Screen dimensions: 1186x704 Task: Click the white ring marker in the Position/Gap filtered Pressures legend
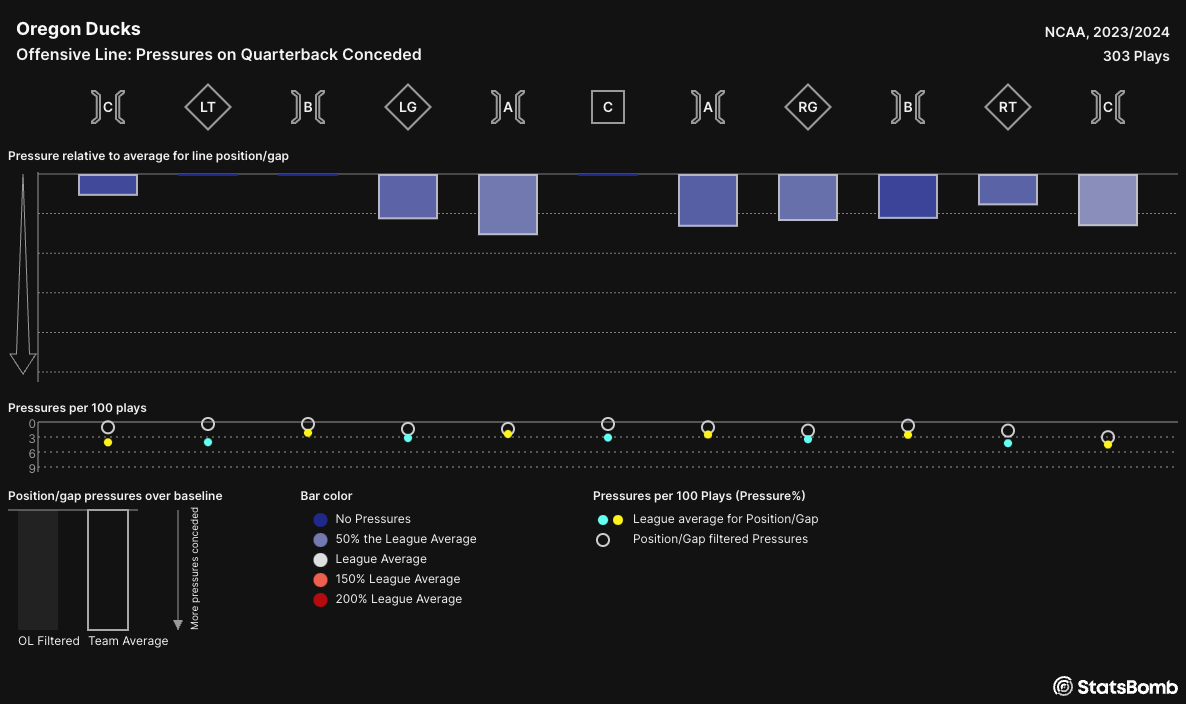(x=603, y=540)
